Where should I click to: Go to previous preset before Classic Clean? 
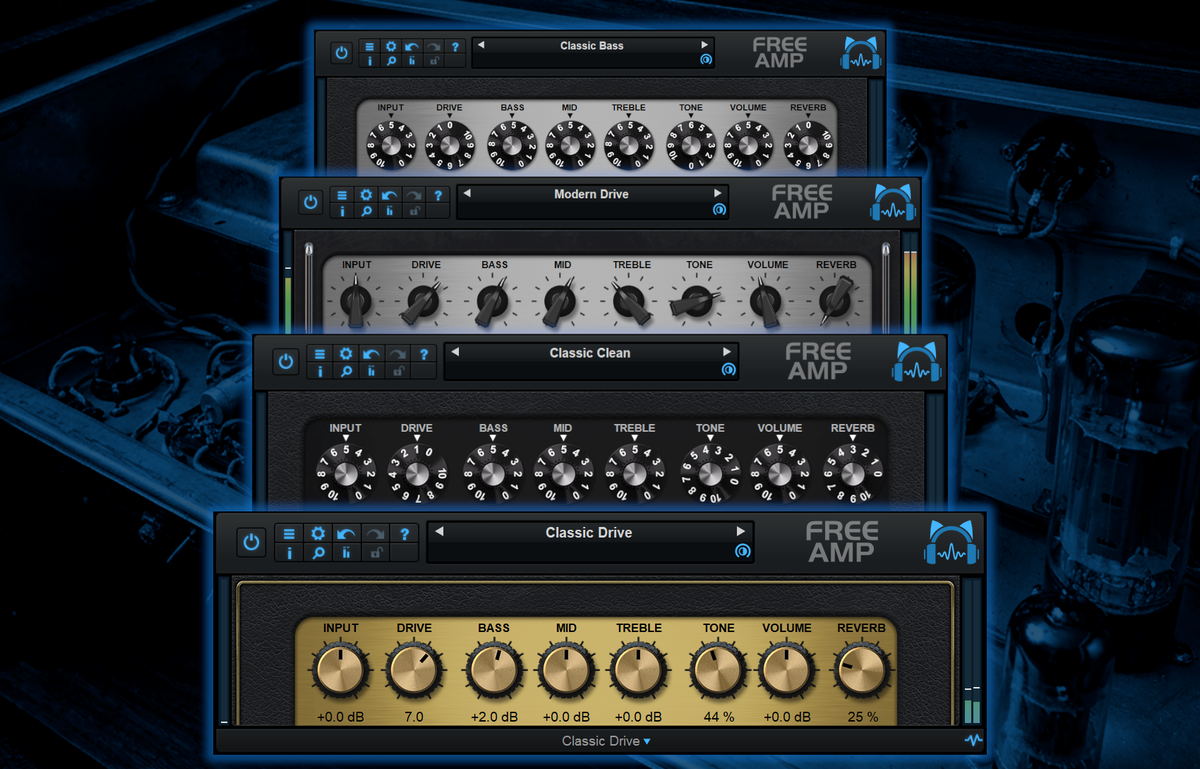click(x=455, y=353)
